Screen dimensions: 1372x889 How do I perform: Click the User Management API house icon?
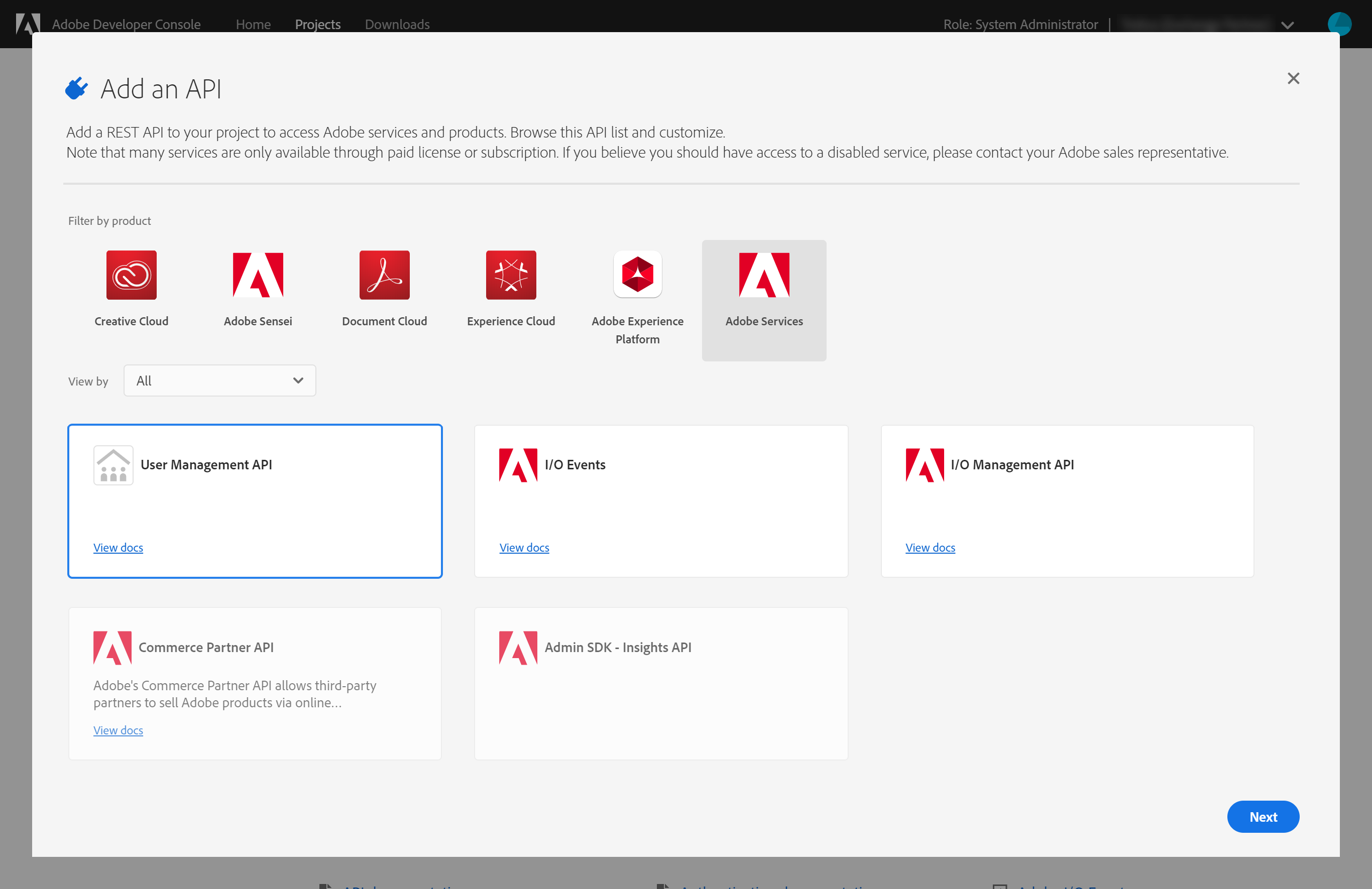pos(113,465)
